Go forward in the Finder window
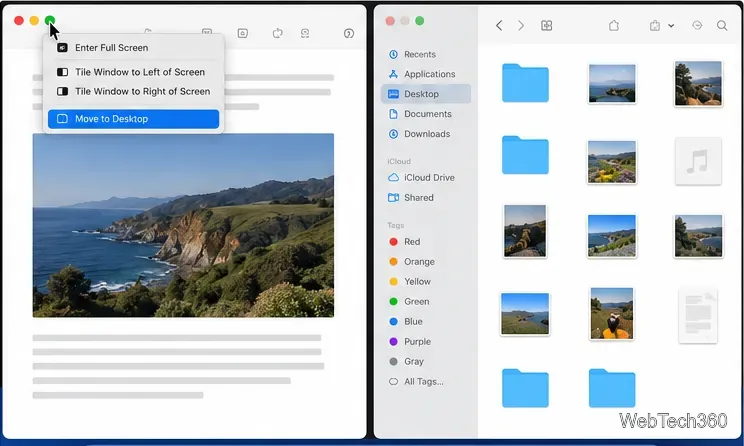This screenshot has width=744, height=446. tap(521, 25)
